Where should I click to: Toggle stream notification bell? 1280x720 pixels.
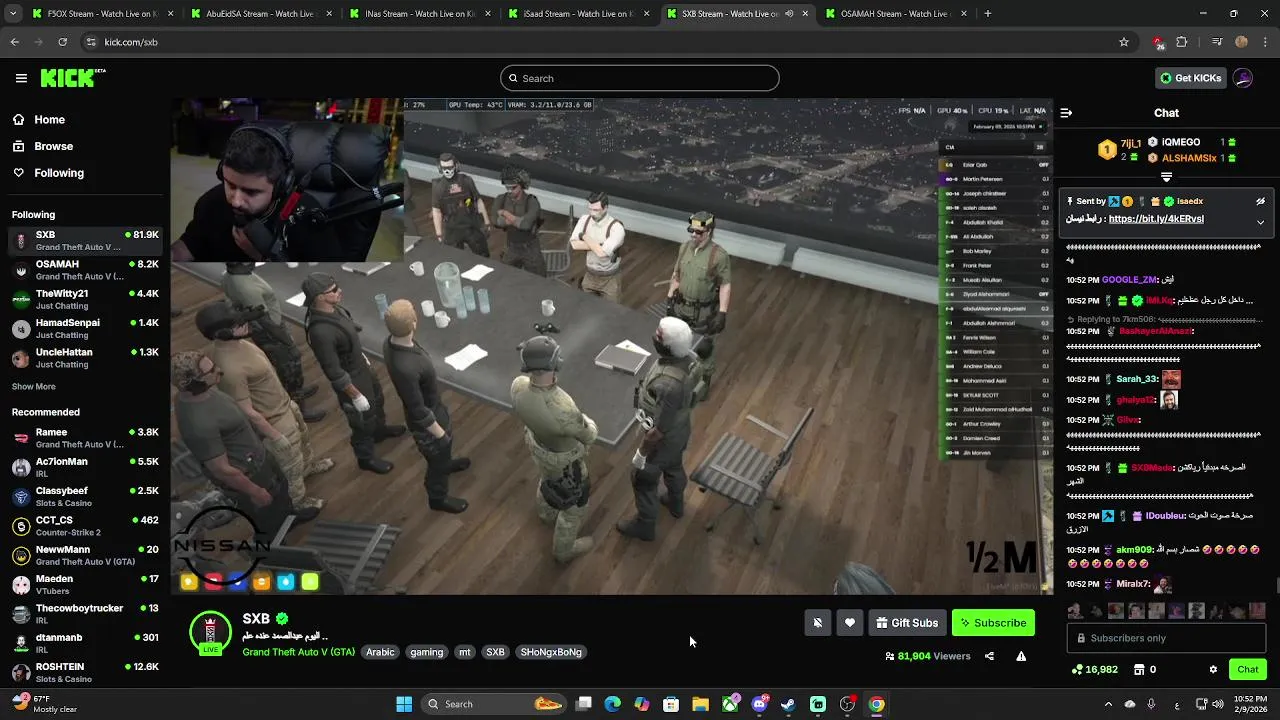pos(817,623)
